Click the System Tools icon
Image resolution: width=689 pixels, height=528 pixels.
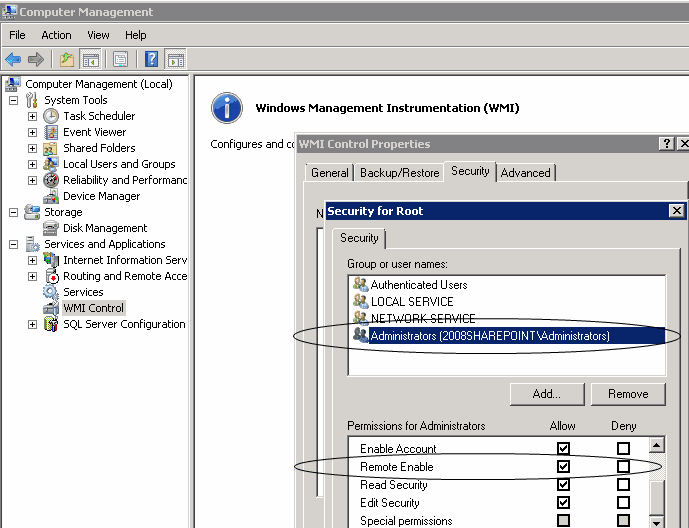click(x=32, y=100)
